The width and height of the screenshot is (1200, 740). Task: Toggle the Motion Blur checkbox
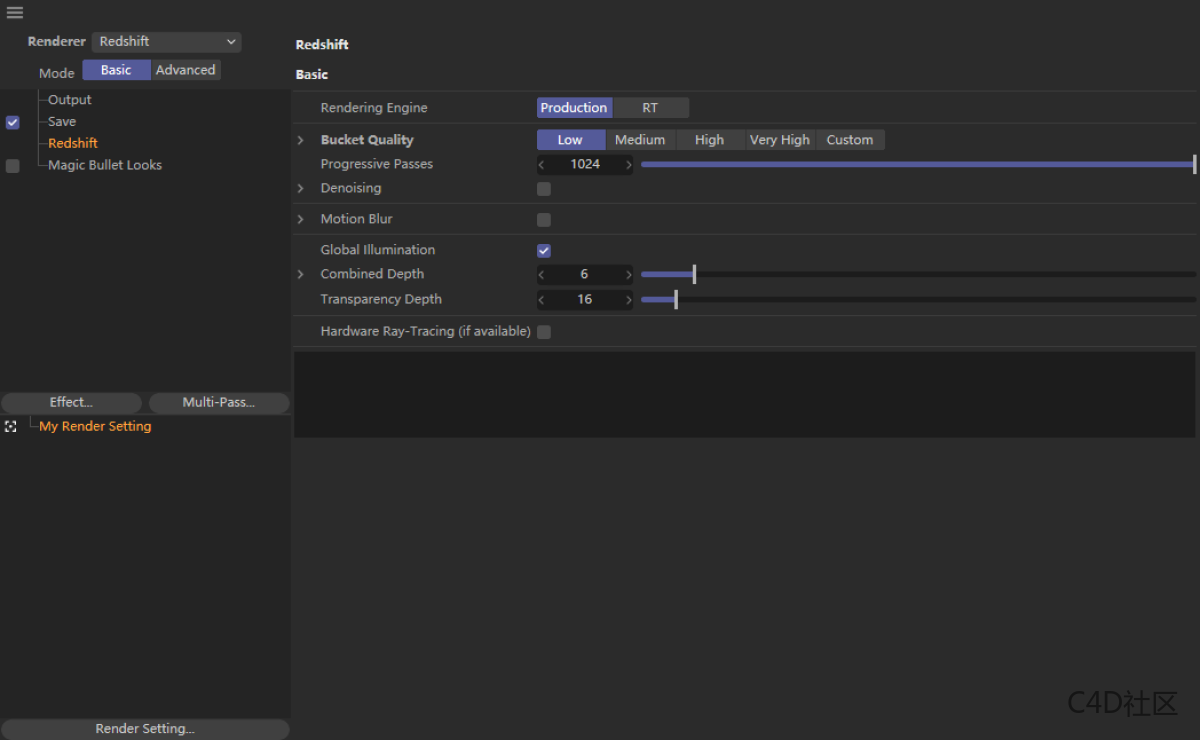(544, 220)
